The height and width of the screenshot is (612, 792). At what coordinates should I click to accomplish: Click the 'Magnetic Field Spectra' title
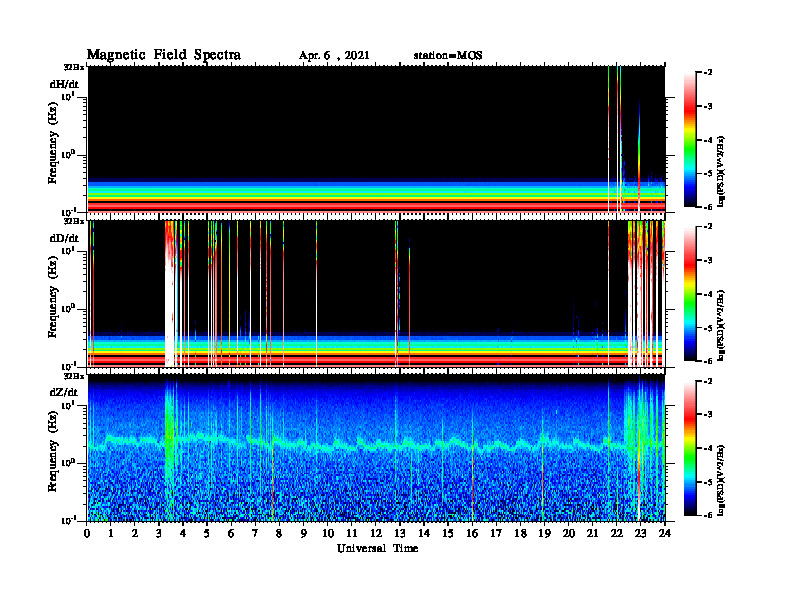(x=164, y=55)
